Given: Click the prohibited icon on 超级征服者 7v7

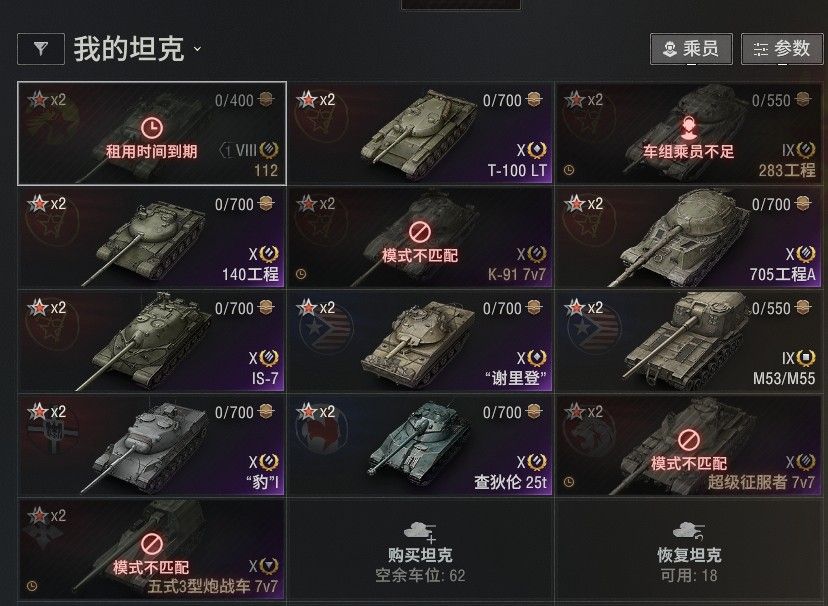Looking at the screenshot, I should (688, 439).
